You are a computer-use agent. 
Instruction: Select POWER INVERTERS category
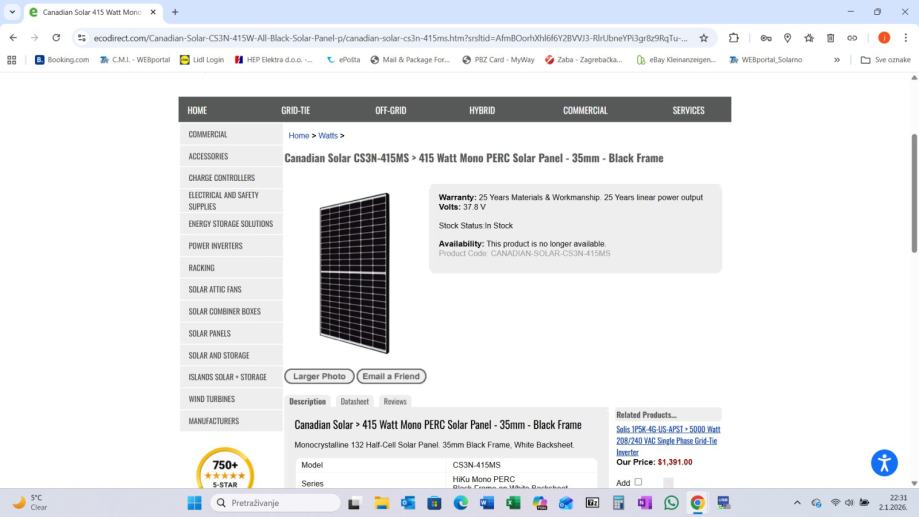pos(231,246)
